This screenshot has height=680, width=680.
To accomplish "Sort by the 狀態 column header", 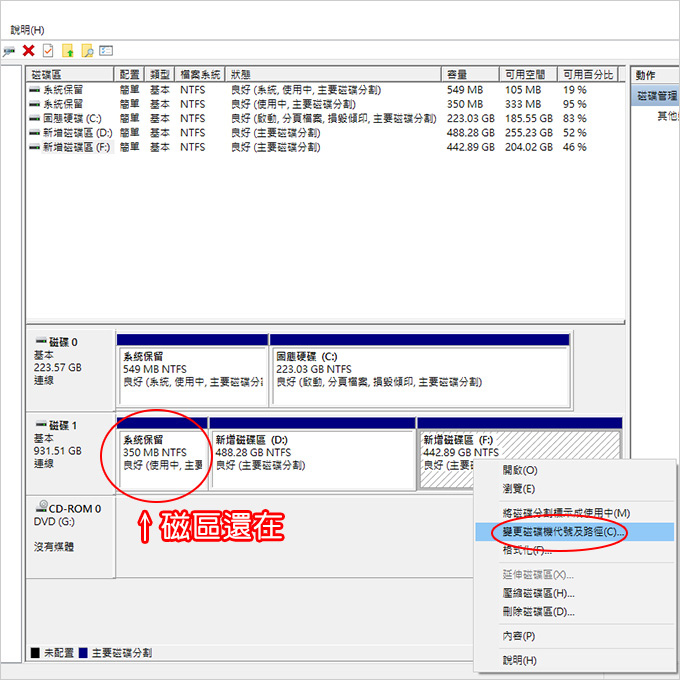I will [333, 75].
